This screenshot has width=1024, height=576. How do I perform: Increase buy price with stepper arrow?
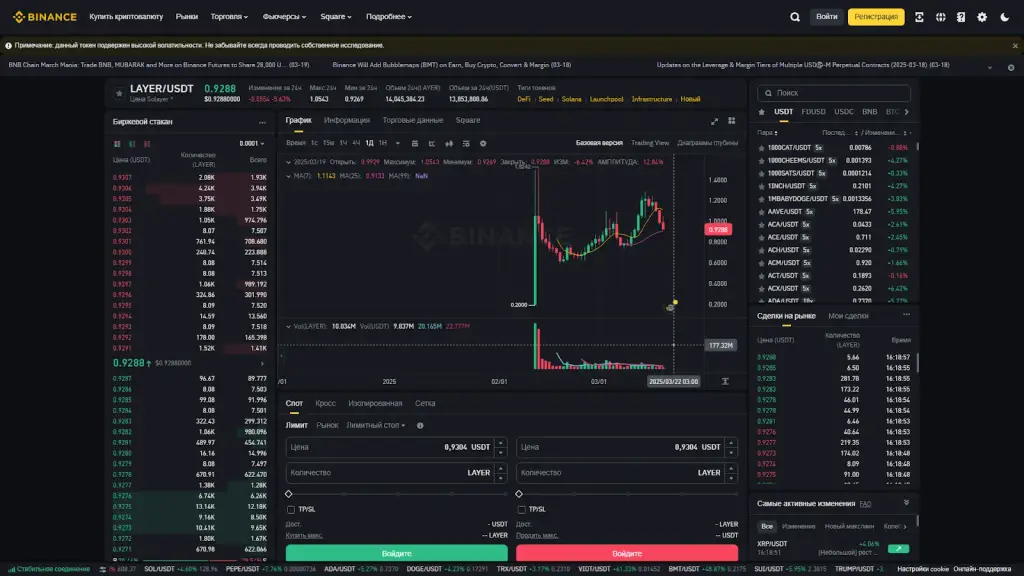501,443
